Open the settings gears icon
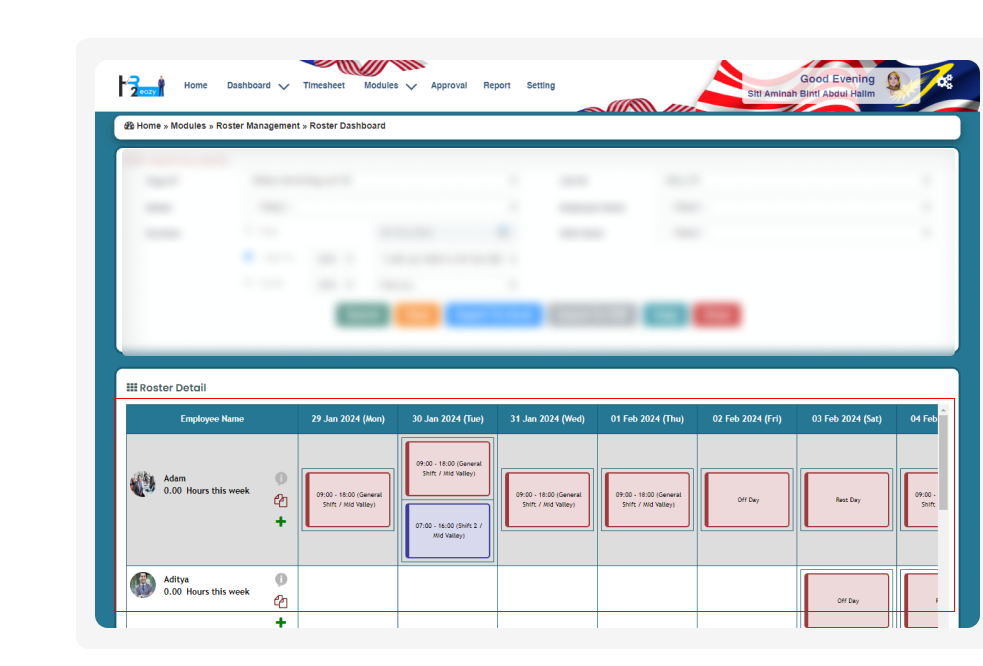The image size is (983, 666). click(x=944, y=82)
